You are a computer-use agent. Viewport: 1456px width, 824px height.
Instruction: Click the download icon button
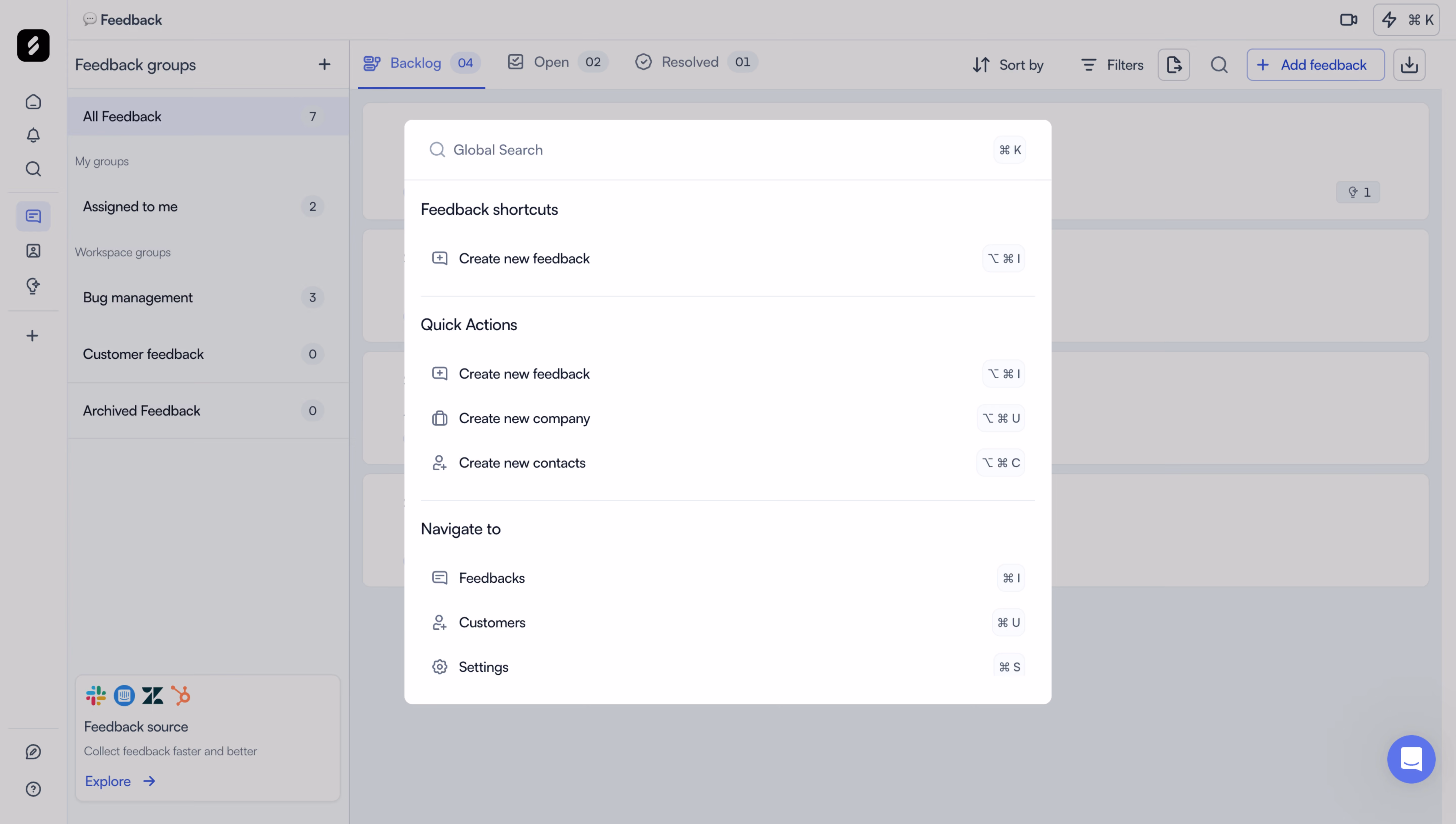click(1409, 64)
